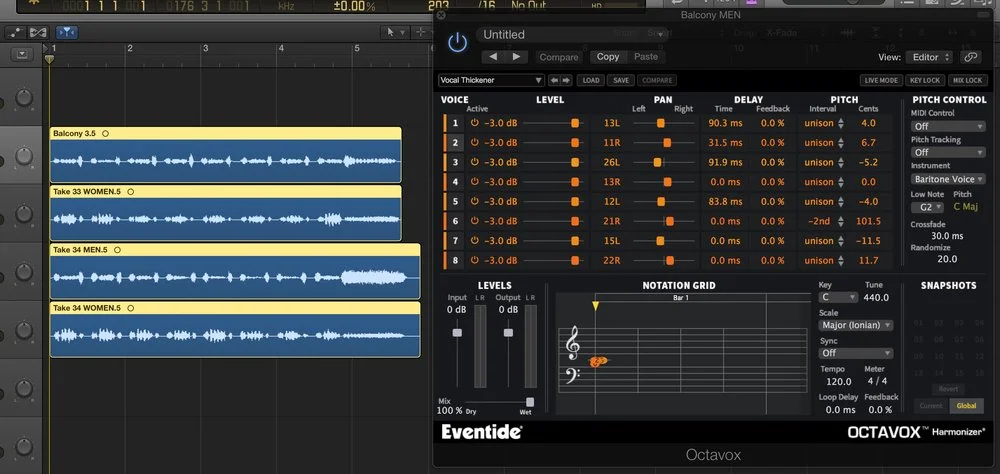The image size is (1000, 474).
Task: Open the Pitch Tracking dropdown
Action: coord(948,152)
